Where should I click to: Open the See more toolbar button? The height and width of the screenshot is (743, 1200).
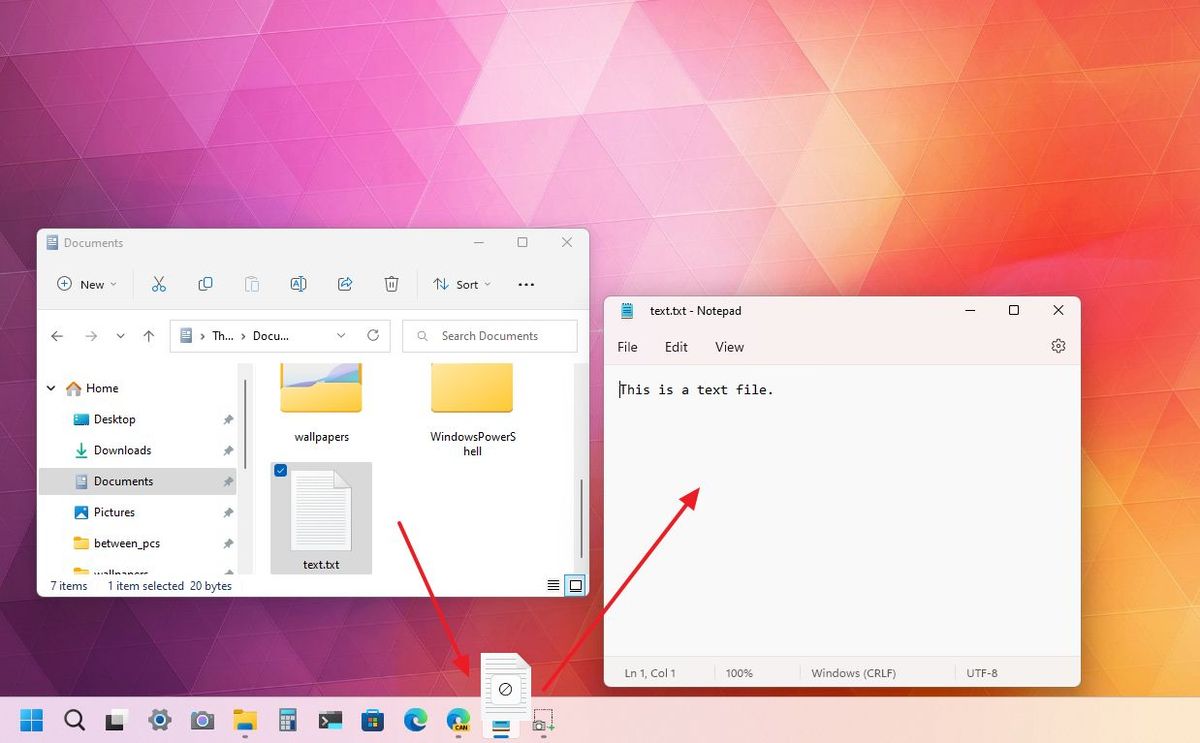tap(526, 284)
